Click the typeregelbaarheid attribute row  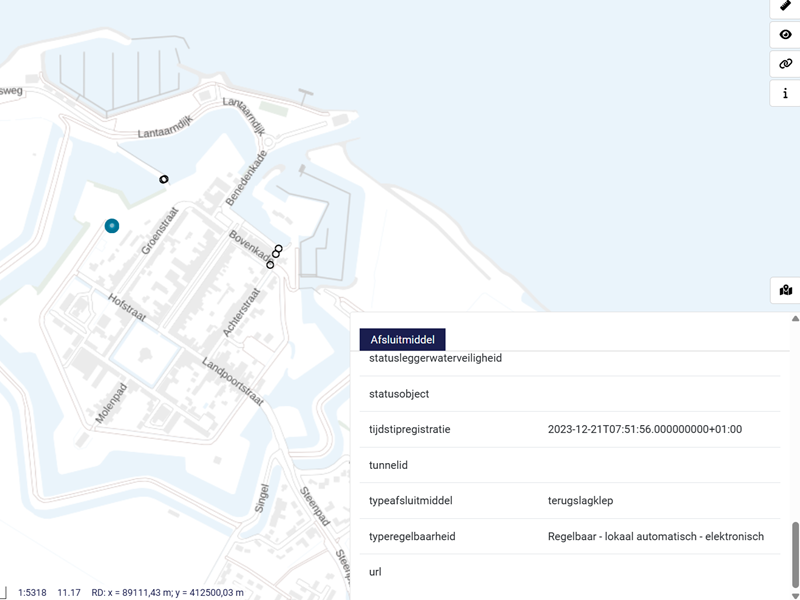pyautogui.click(x=570, y=537)
